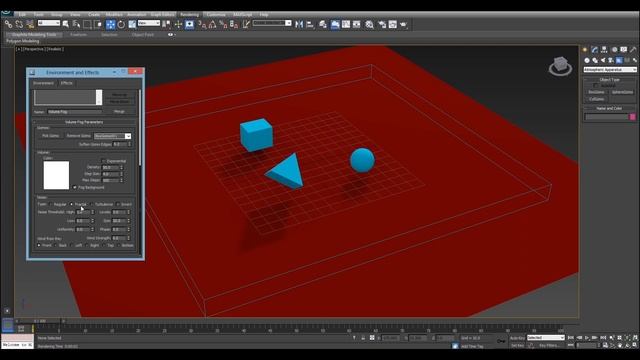
Task: Open the Customize menu
Action: click(x=216, y=15)
